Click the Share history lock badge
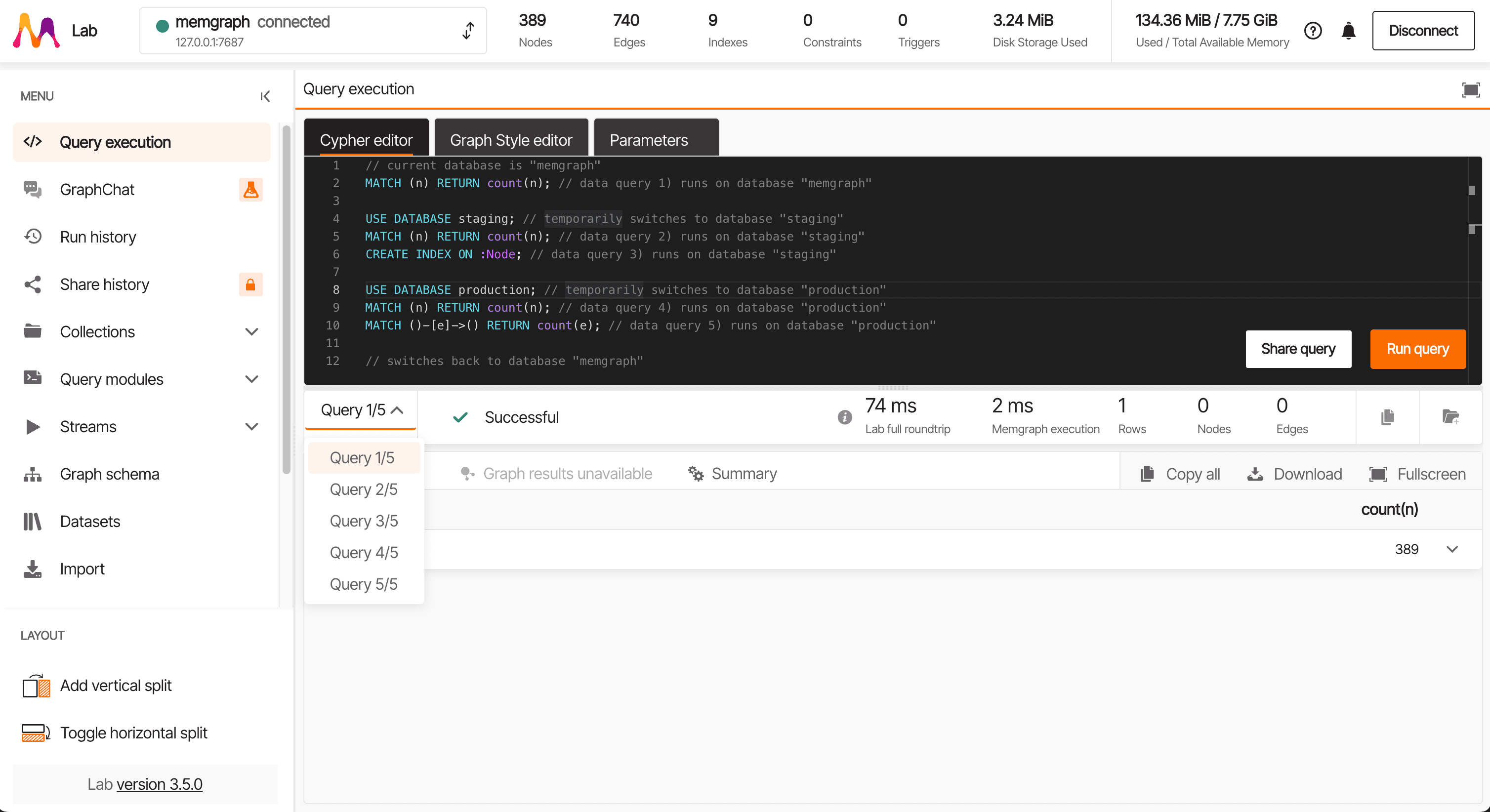The width and height of the screenshot is (1490, 812). [250, 284]
